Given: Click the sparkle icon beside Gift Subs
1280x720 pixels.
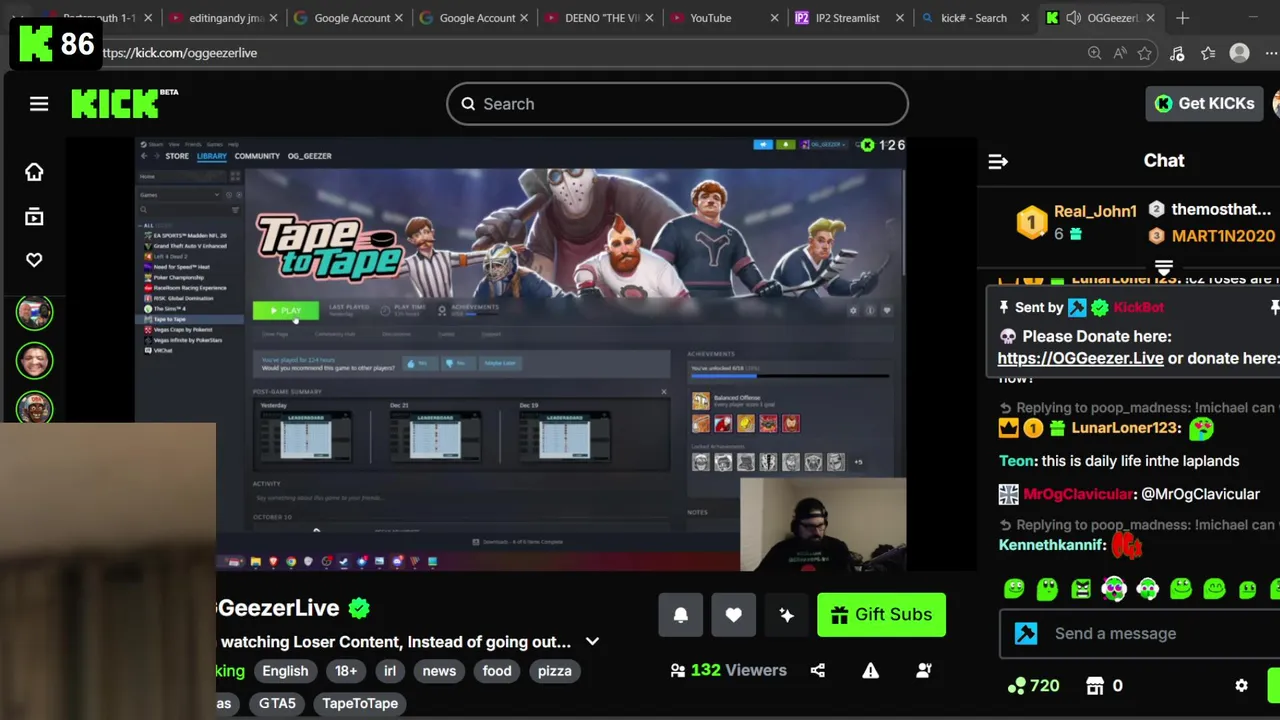Looking at the screenshot, I should pyautogui.click(x=787, y=615).
